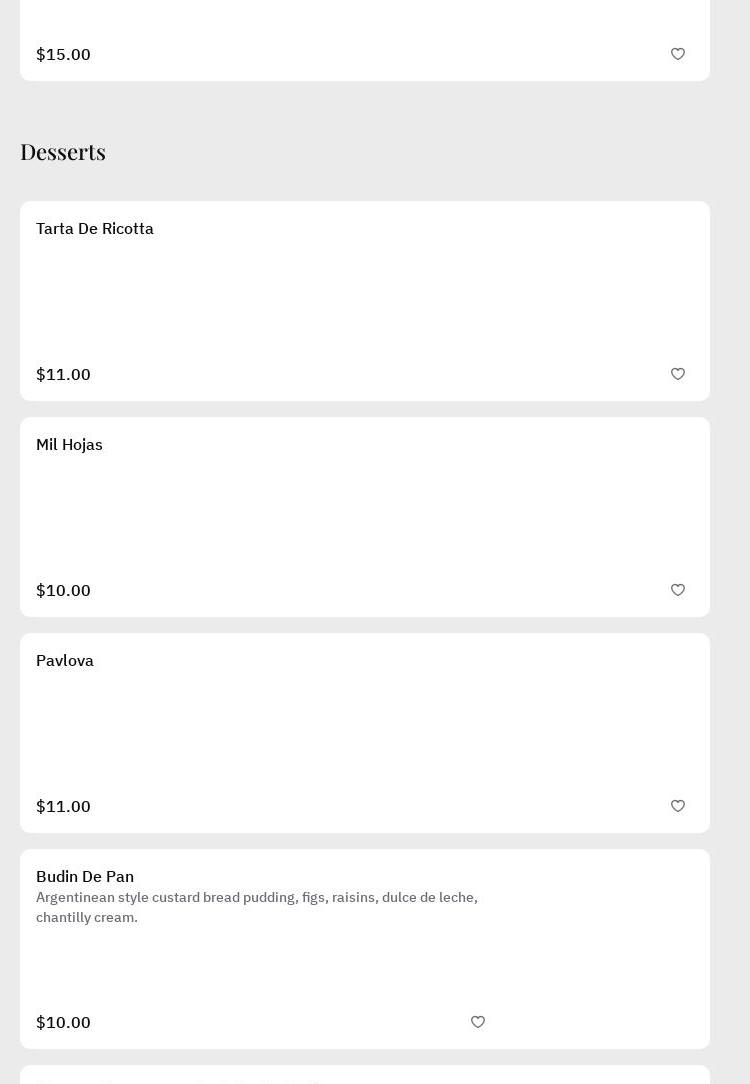Click the $15.00 price at top

tap(63, 55)
